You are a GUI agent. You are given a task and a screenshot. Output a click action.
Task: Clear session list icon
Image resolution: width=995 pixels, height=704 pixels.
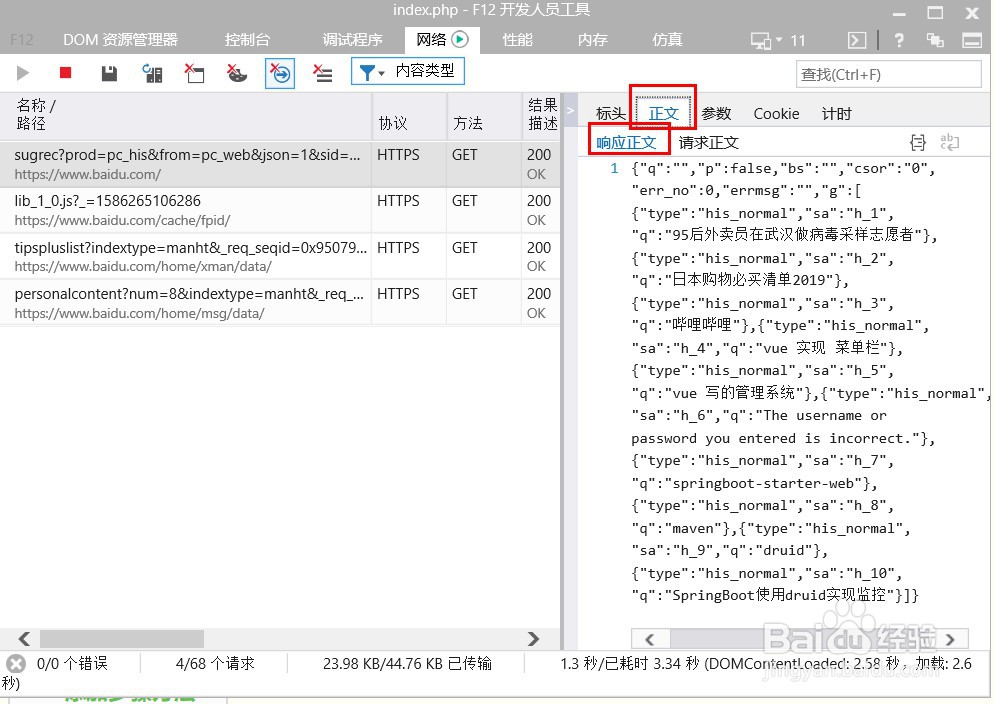(x=322, y=73)
